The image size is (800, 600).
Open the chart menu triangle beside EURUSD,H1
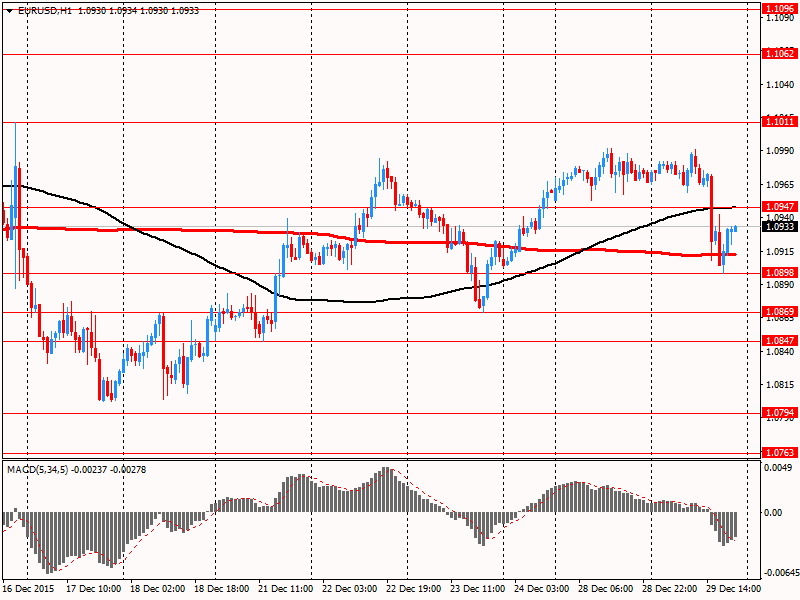pyautogui.click(x=10, y=11)
